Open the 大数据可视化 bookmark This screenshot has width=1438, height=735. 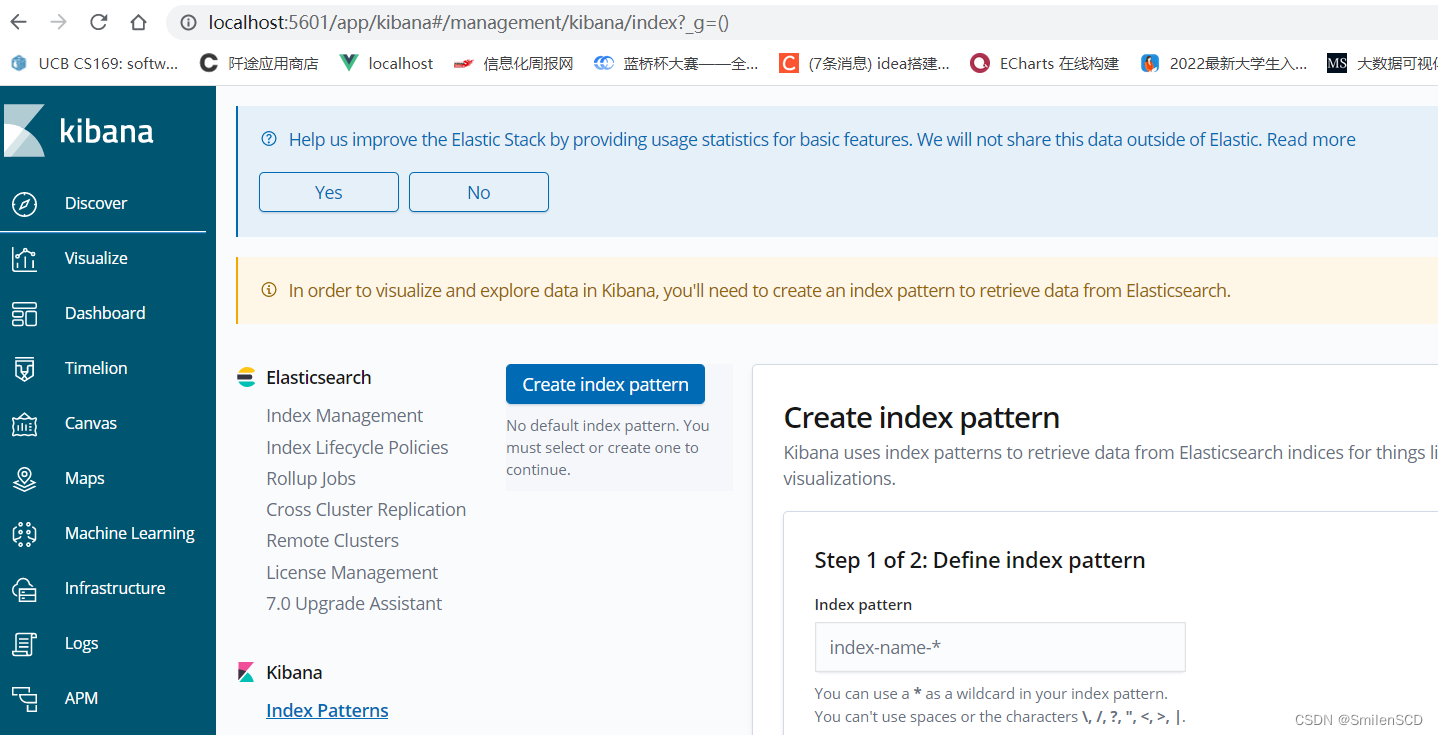(x=1382, y=63)
